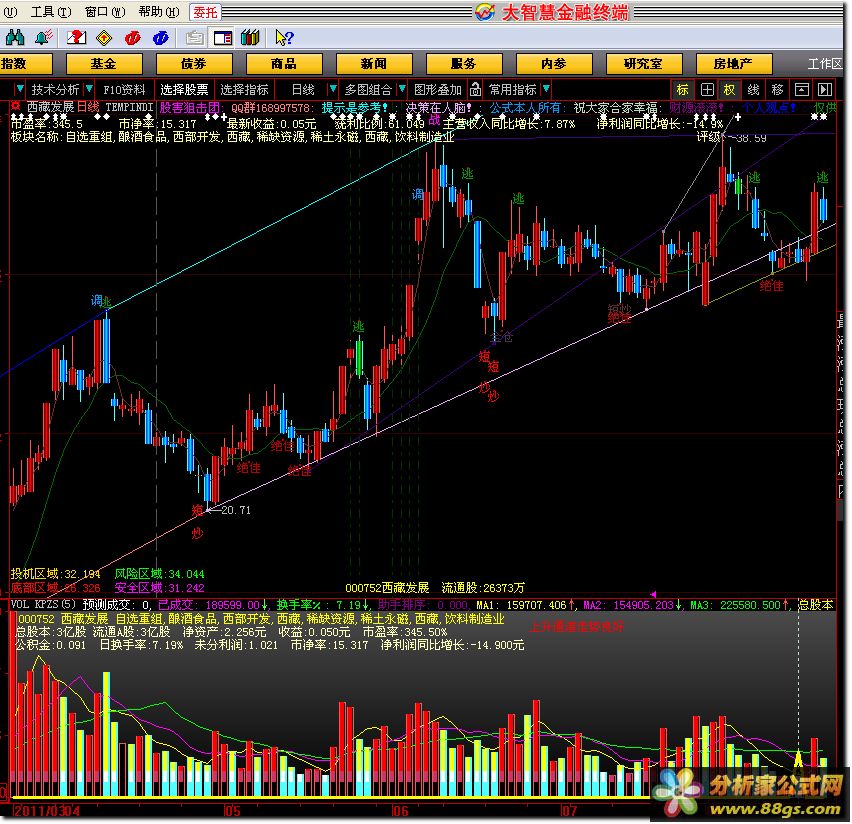Click the red circular info icon
Screen dimensions: 852x824
[x=132, y=38]
